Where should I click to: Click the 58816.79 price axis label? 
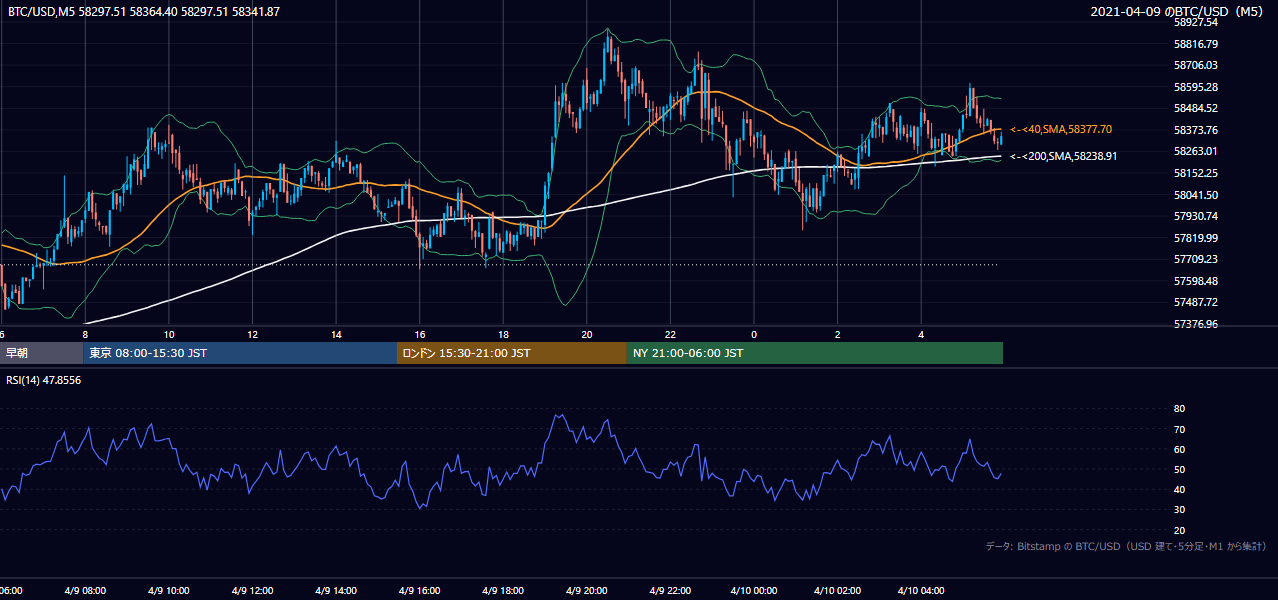click(x=1195, y=44)
